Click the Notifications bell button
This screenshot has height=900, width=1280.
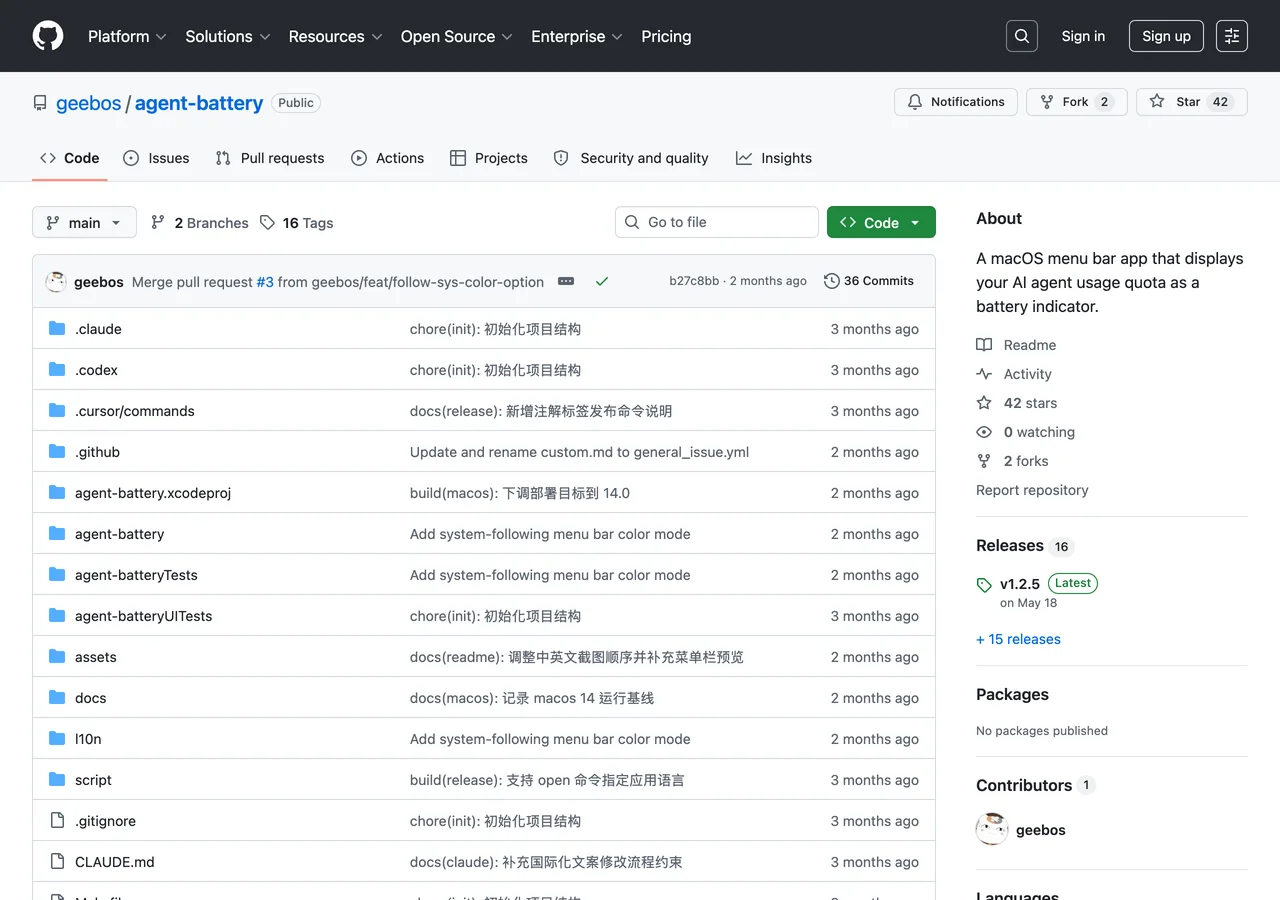point(956,102)
